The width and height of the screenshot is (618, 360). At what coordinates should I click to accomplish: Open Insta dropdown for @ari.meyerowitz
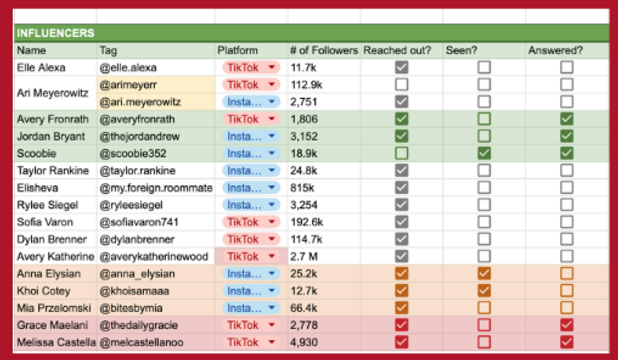pyautogui.click(x=251, y=102)
